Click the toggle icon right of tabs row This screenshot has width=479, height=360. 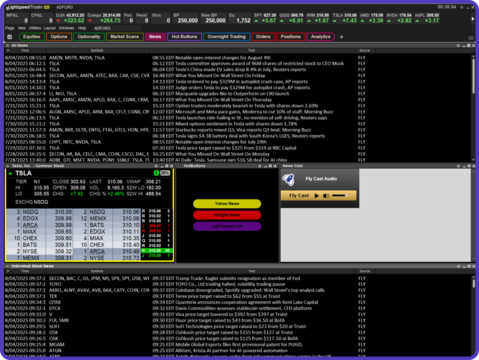(471, 37)
